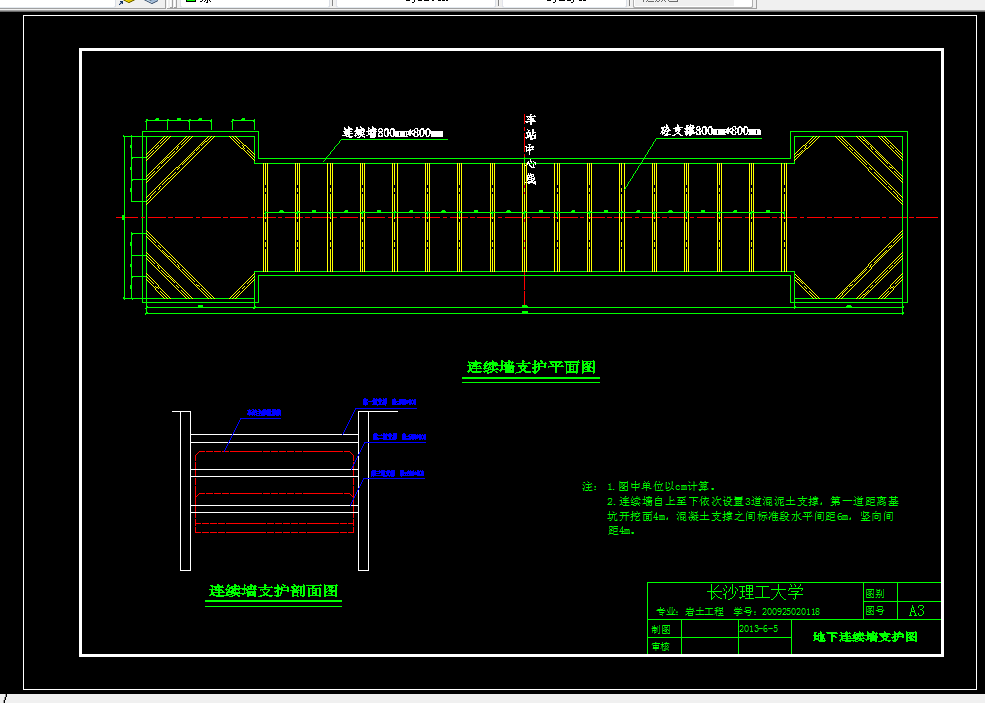The height and width of the screenshot is (703, 985).
Task: Click the 注: note heading
Action: point(589,486)
